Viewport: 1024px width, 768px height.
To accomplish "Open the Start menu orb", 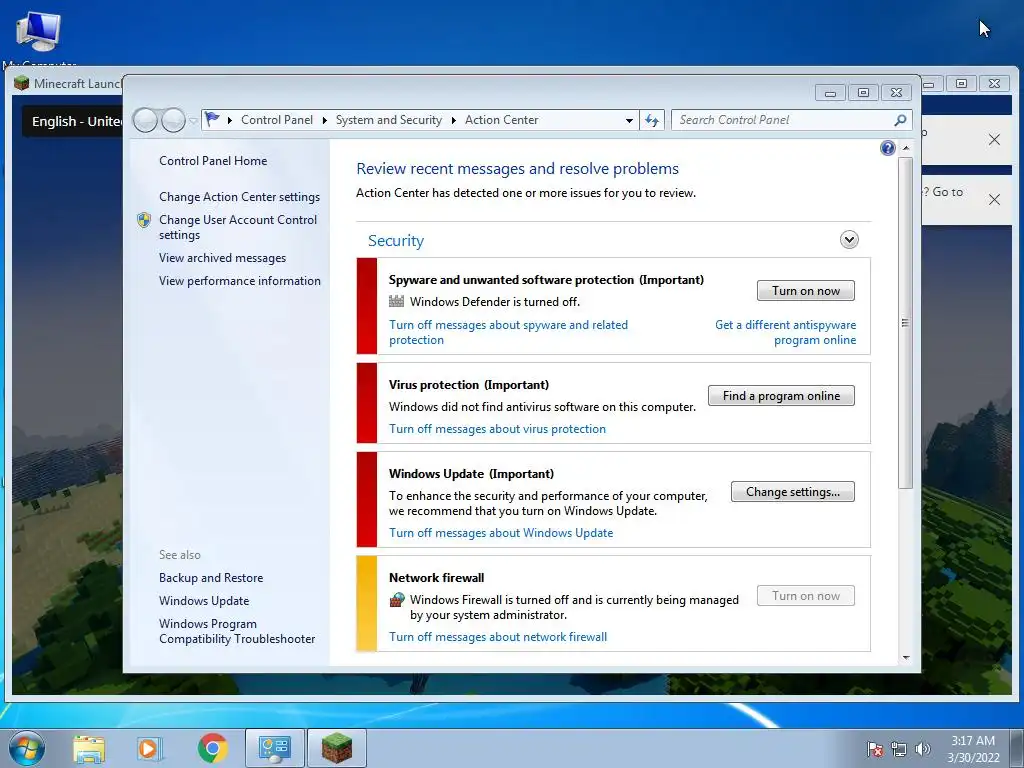I will pos(26,748).
